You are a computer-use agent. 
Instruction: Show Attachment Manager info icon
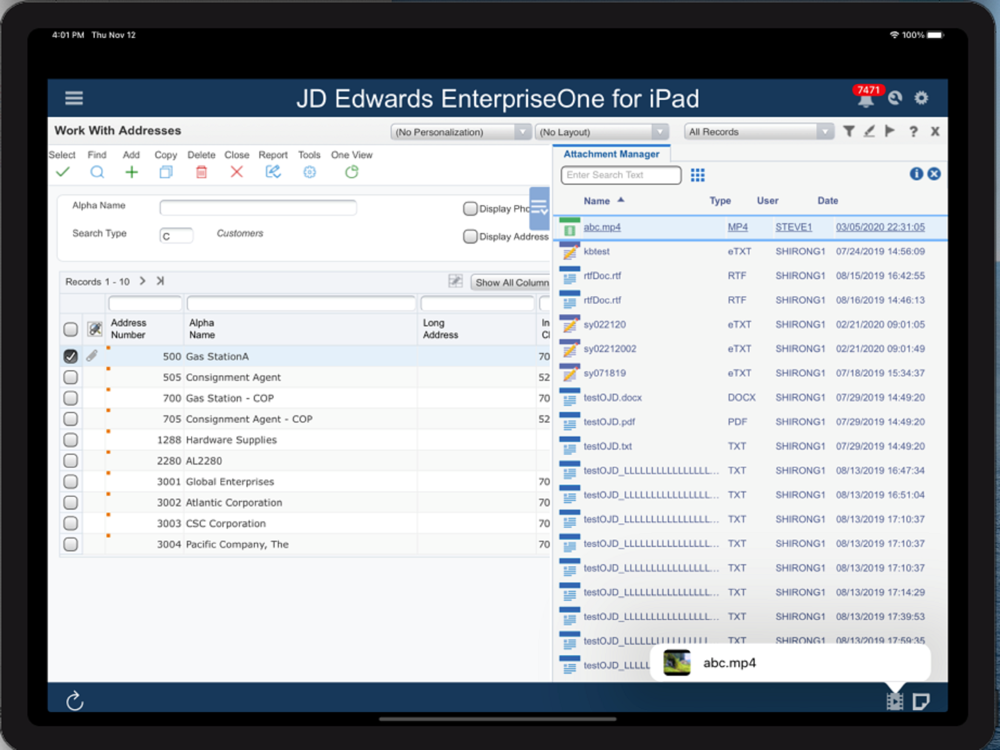pos(916,173)
